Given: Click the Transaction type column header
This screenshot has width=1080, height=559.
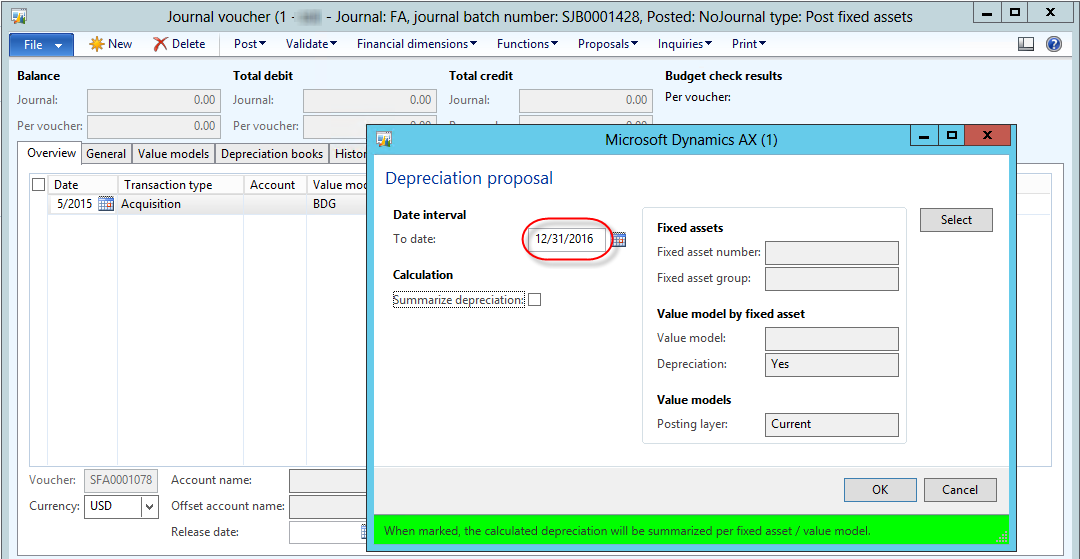Looking at the screenshot, I should pyautogui.click(x=180, y=184).
